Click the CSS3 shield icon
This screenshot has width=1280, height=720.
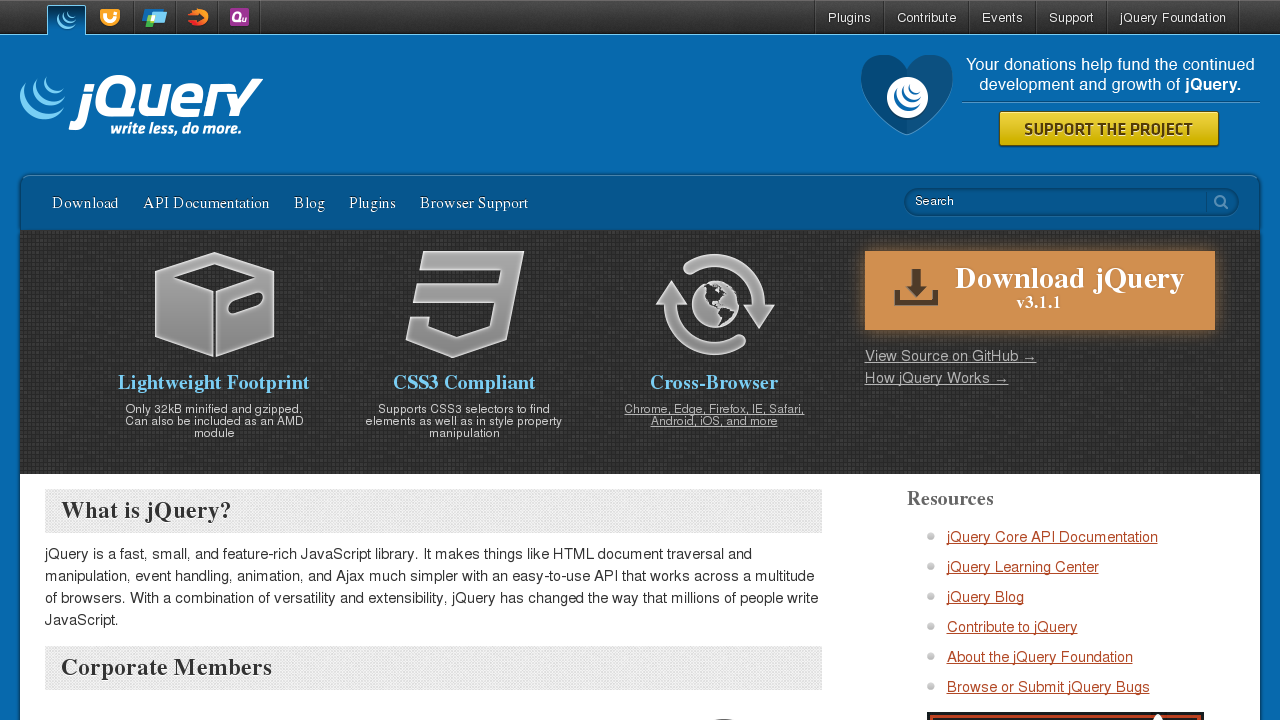(464, 304)
